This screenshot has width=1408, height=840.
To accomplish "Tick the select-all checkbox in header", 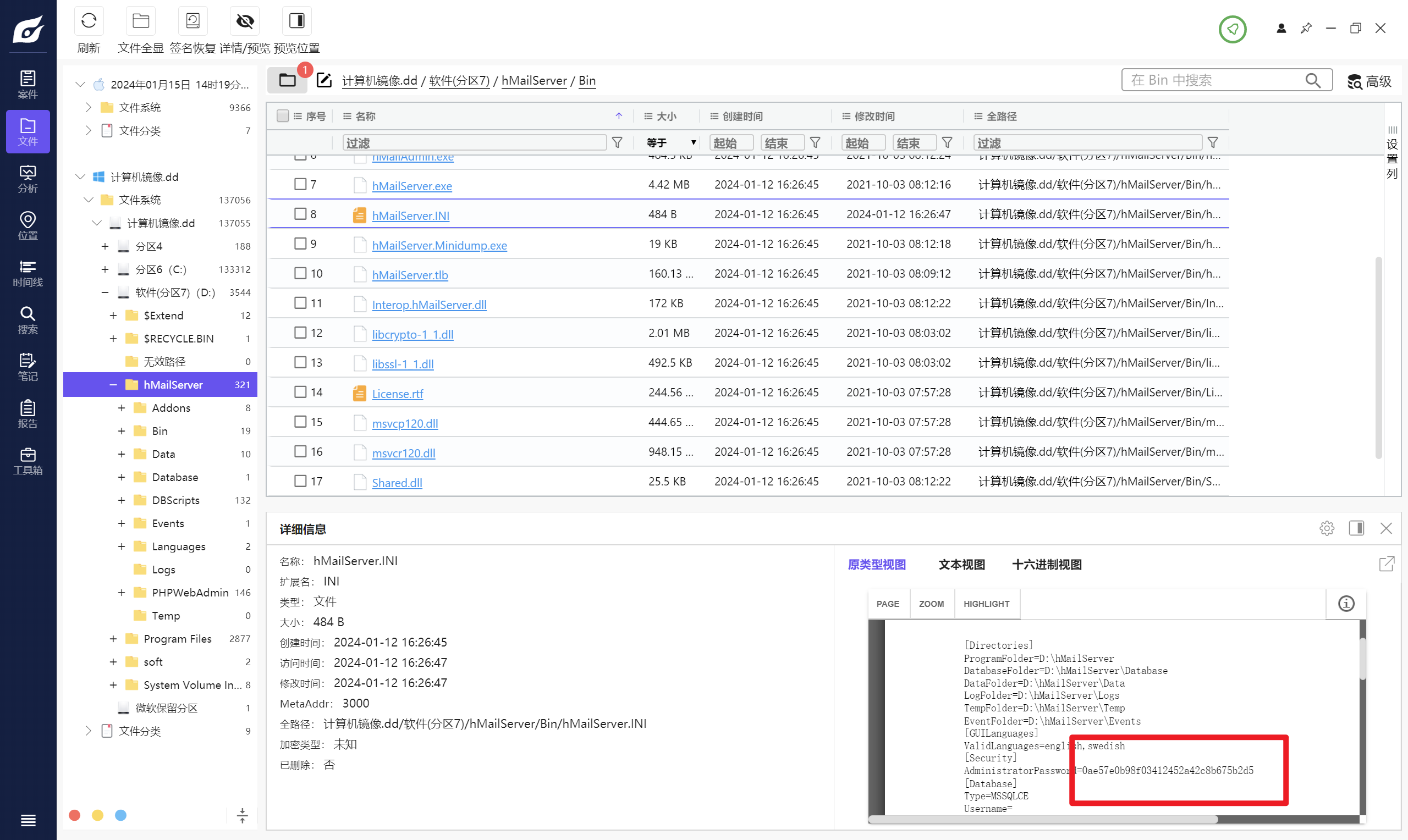I will [283, 115].
